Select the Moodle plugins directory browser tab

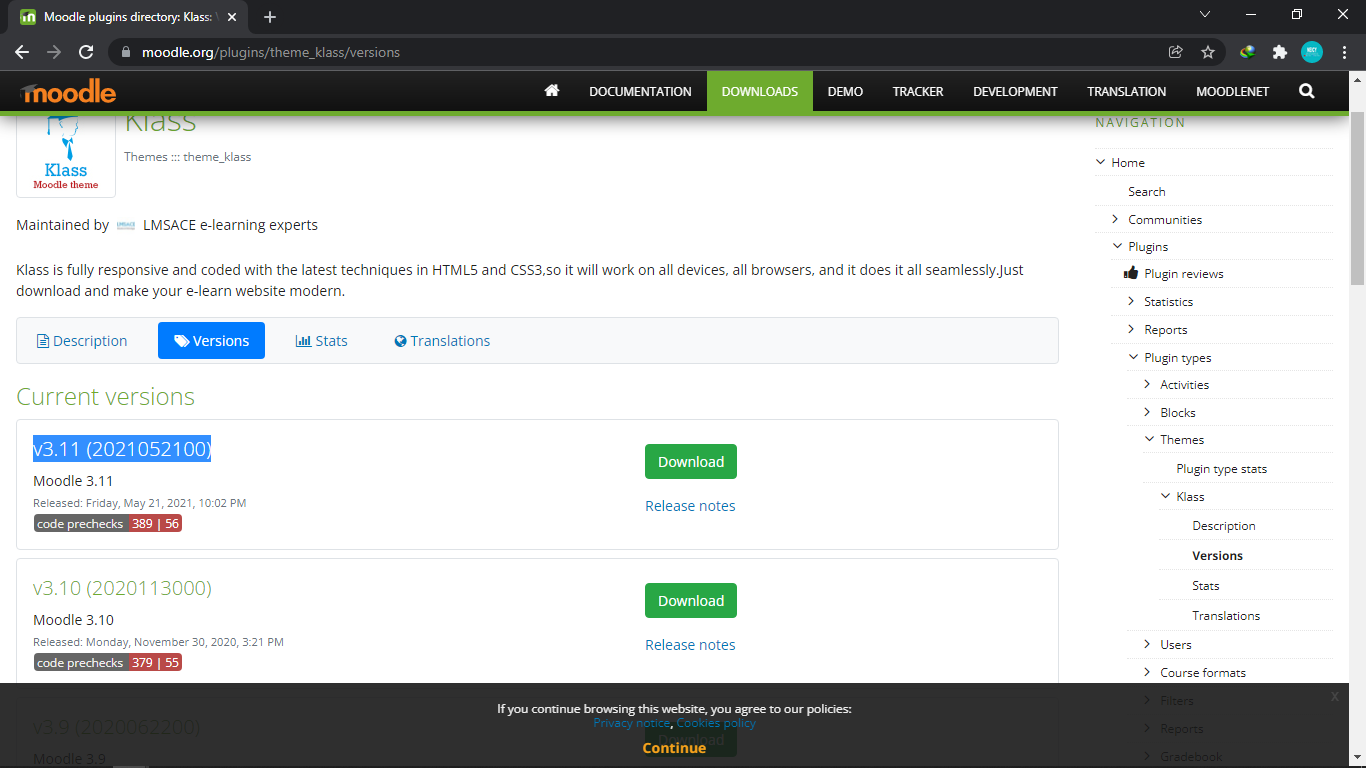click(127, 17)
